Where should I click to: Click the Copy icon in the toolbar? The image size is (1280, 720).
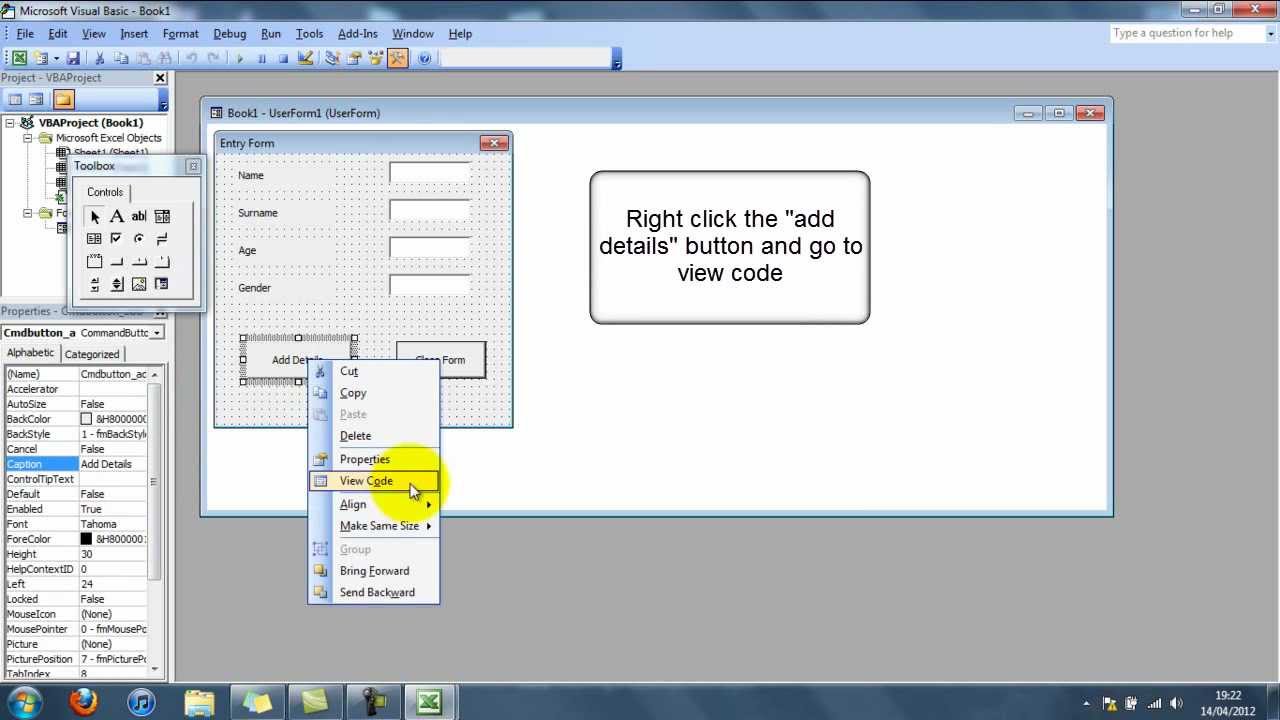pos(121,59)
